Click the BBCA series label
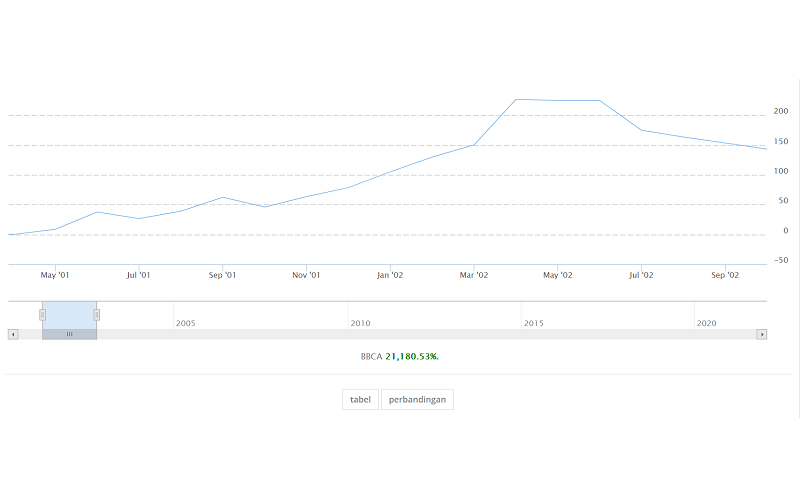Viewport: 800px width, 480px height. 371,356
